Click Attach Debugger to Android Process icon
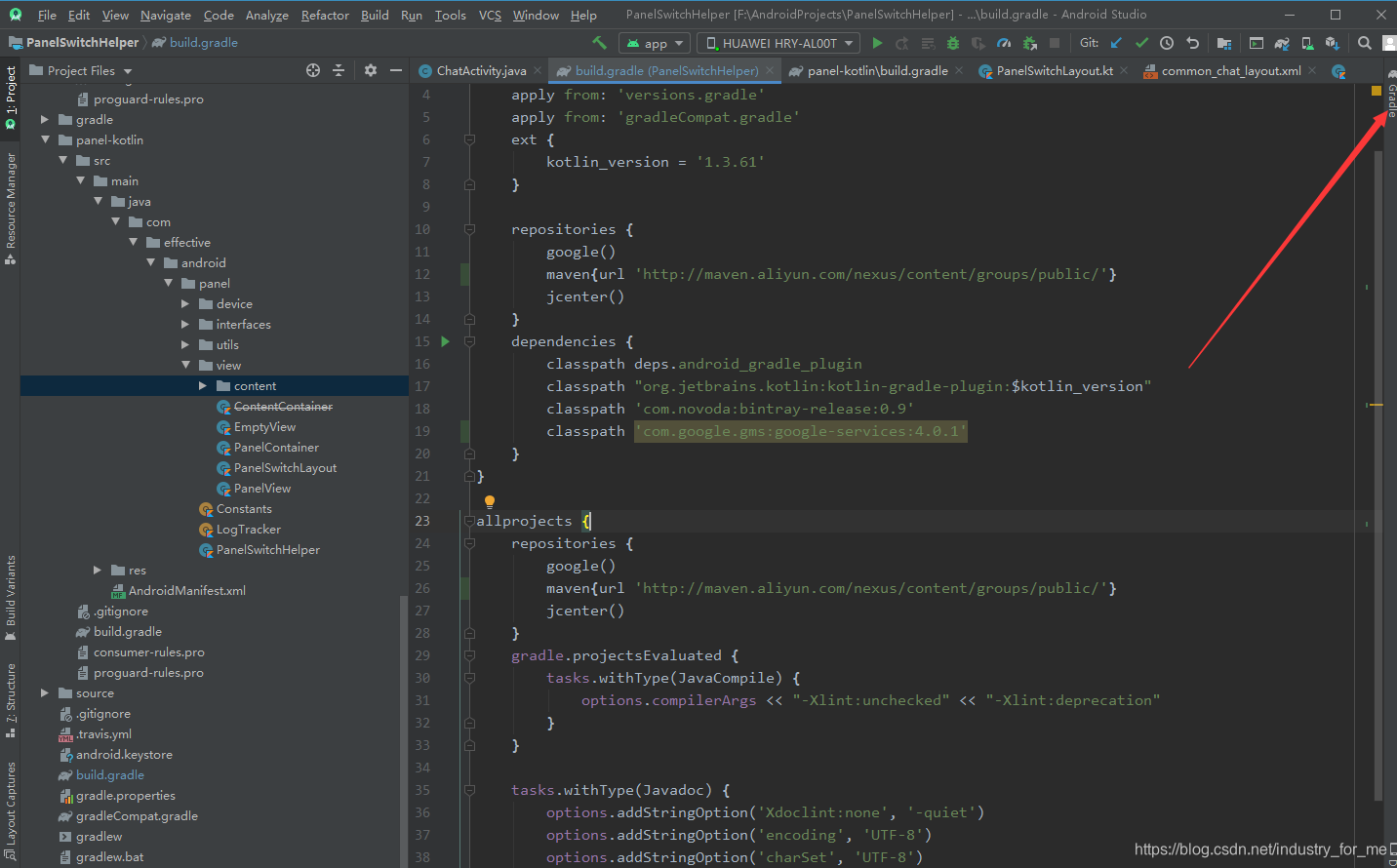 point(1029,43)
